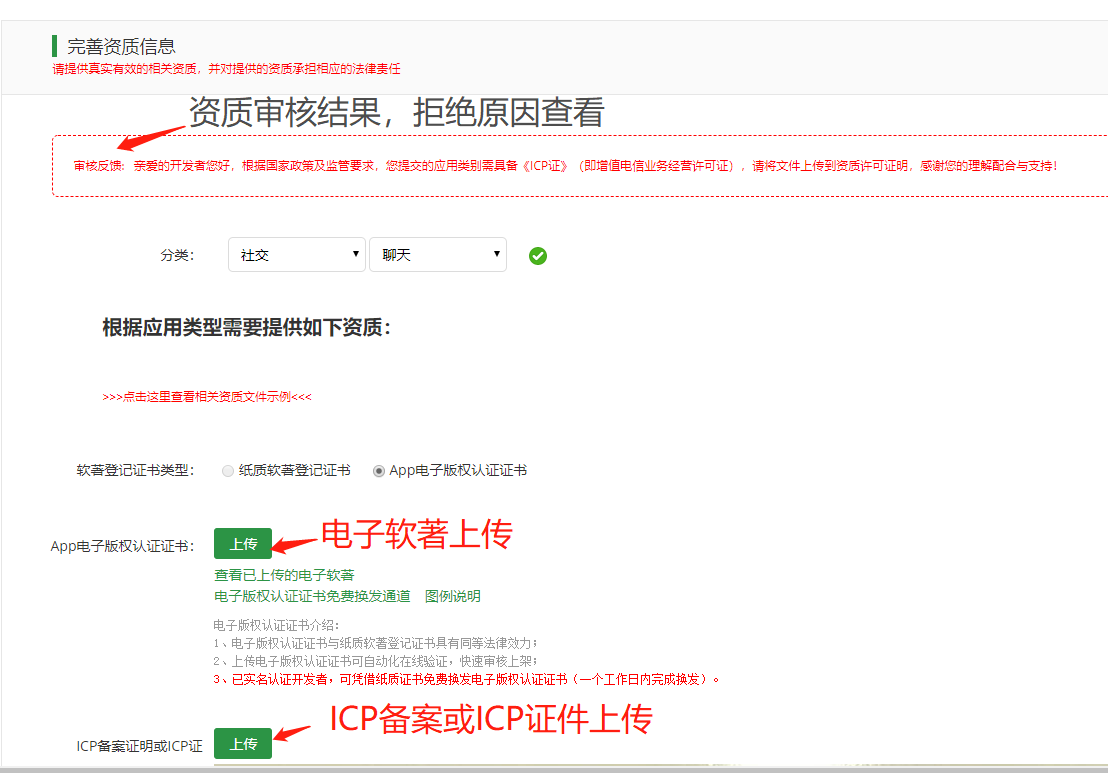
Task: Click the 电子版权认证证书介绍 text
Action: [x=276, y=625]
